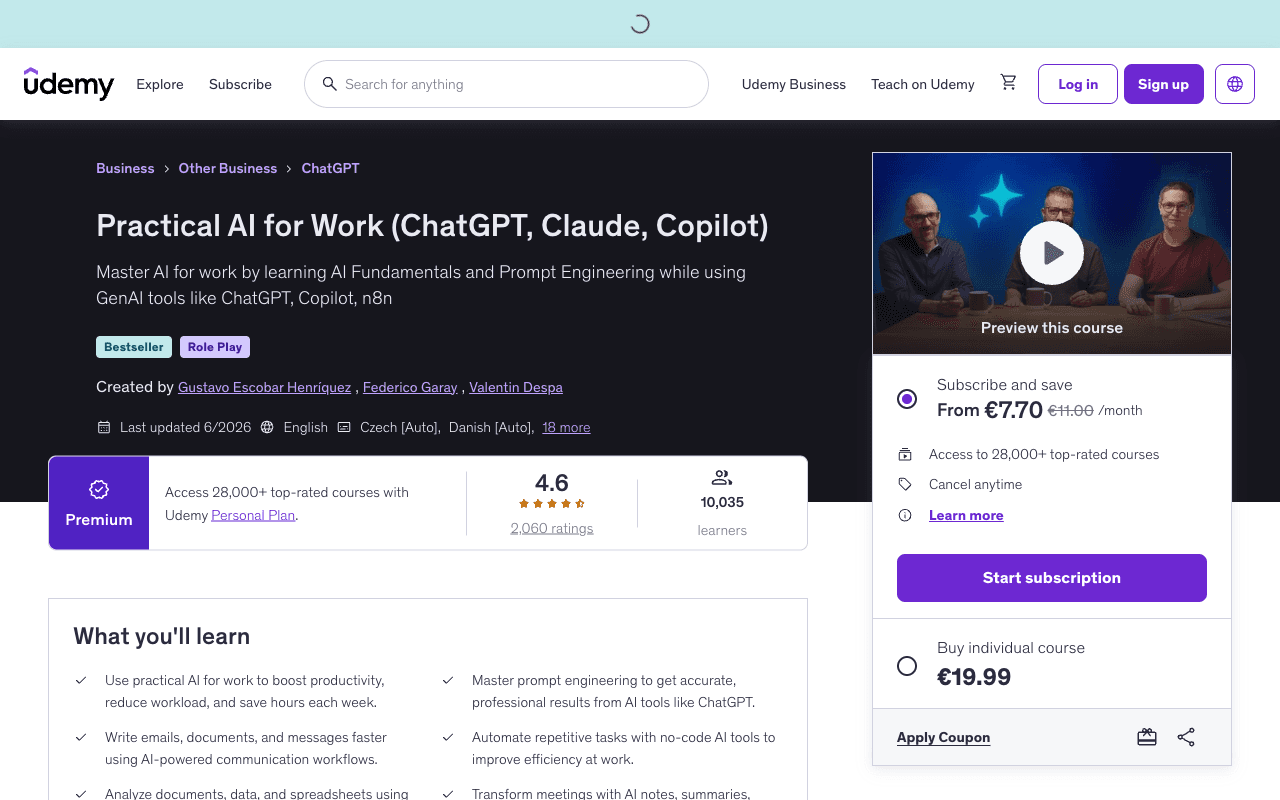Click the Role Play badge

[x=215, y=347]
